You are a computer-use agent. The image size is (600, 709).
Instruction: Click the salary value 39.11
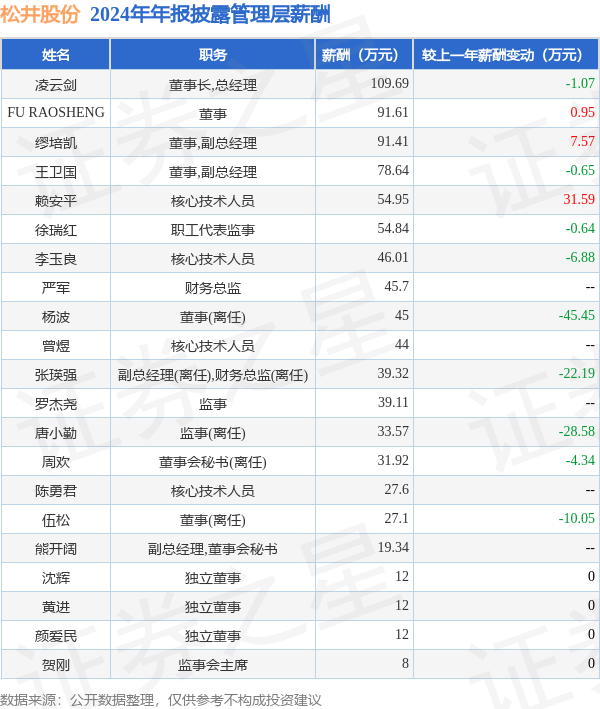click(393, 402)
